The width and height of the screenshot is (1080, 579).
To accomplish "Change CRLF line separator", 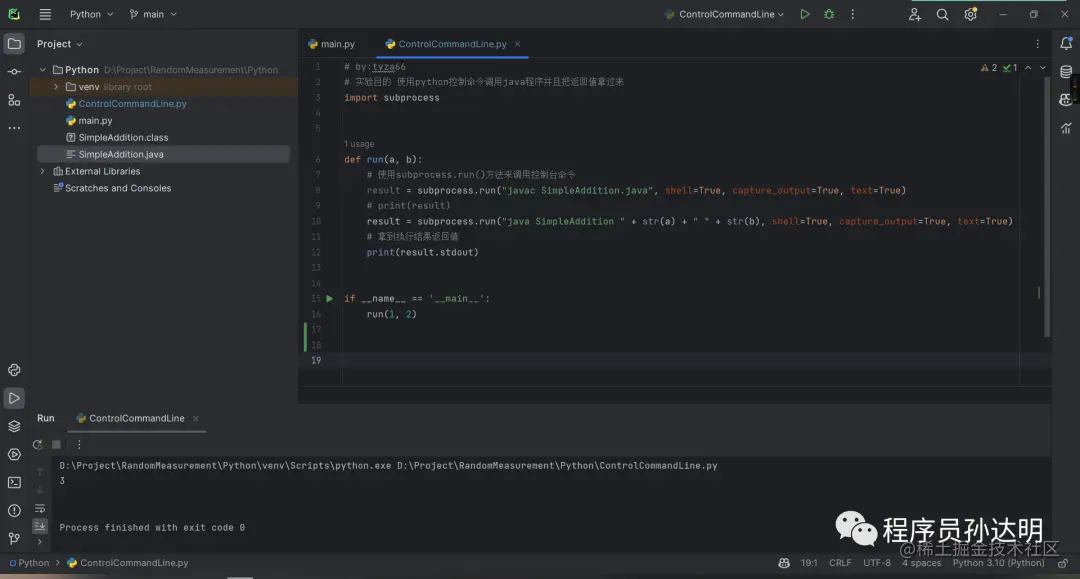I will 840,563.
